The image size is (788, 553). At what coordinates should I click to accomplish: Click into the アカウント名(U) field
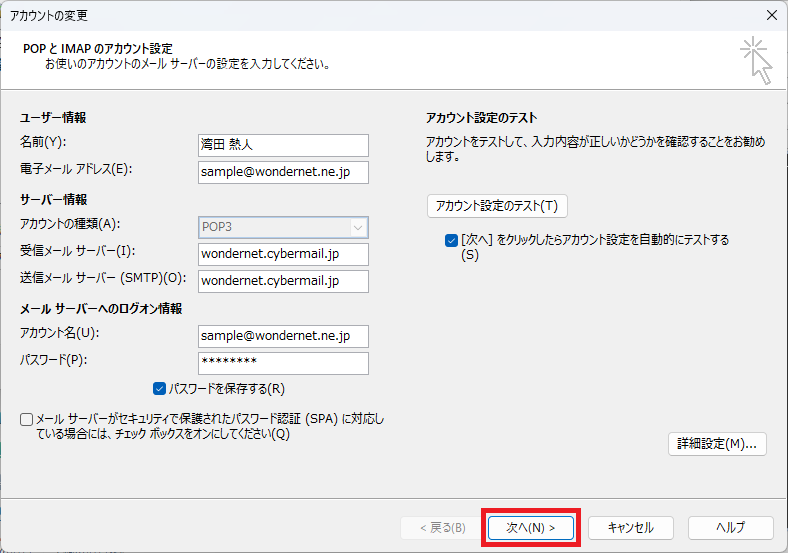283,336
